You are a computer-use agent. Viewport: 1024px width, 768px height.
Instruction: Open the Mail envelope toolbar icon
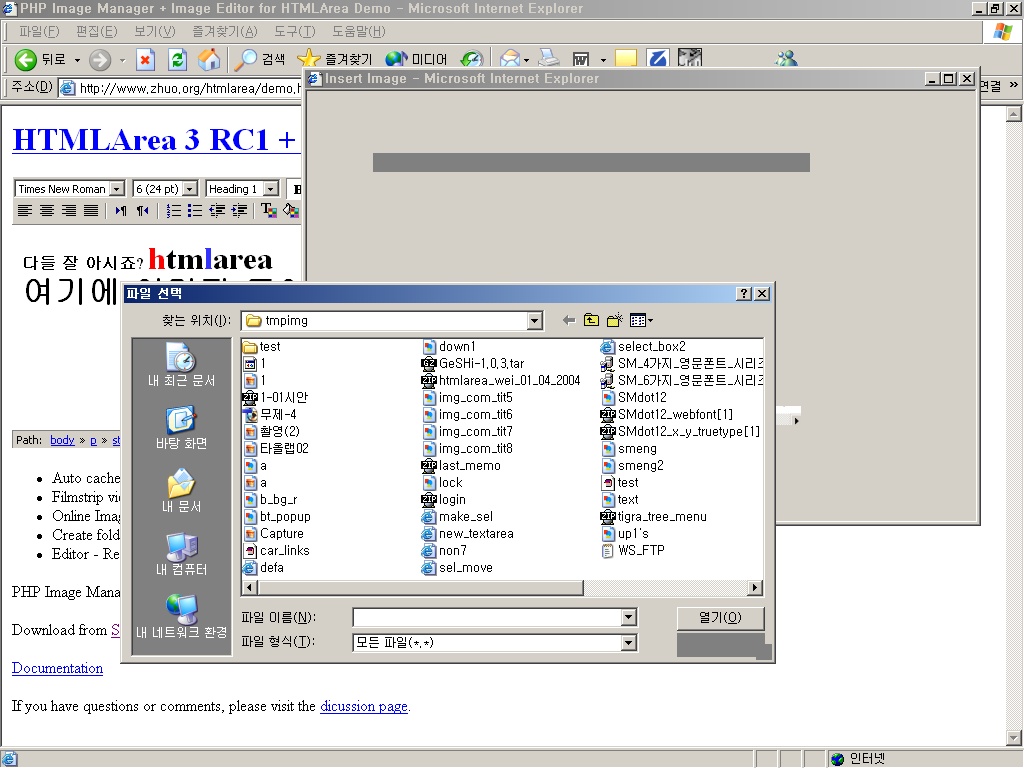[510, 59]
